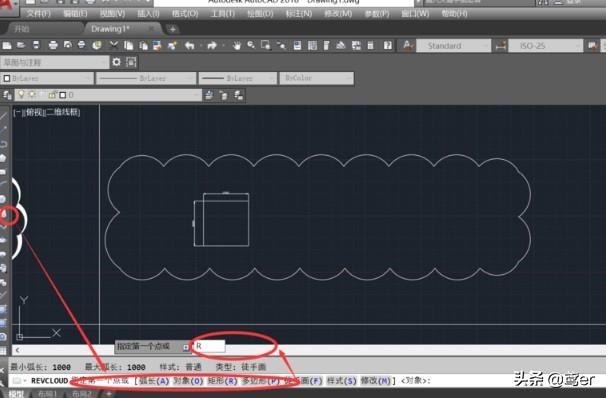The image size is (606, 398).
Task: Choose the 矩形(R) command option
Action: (x=222, y=381)
